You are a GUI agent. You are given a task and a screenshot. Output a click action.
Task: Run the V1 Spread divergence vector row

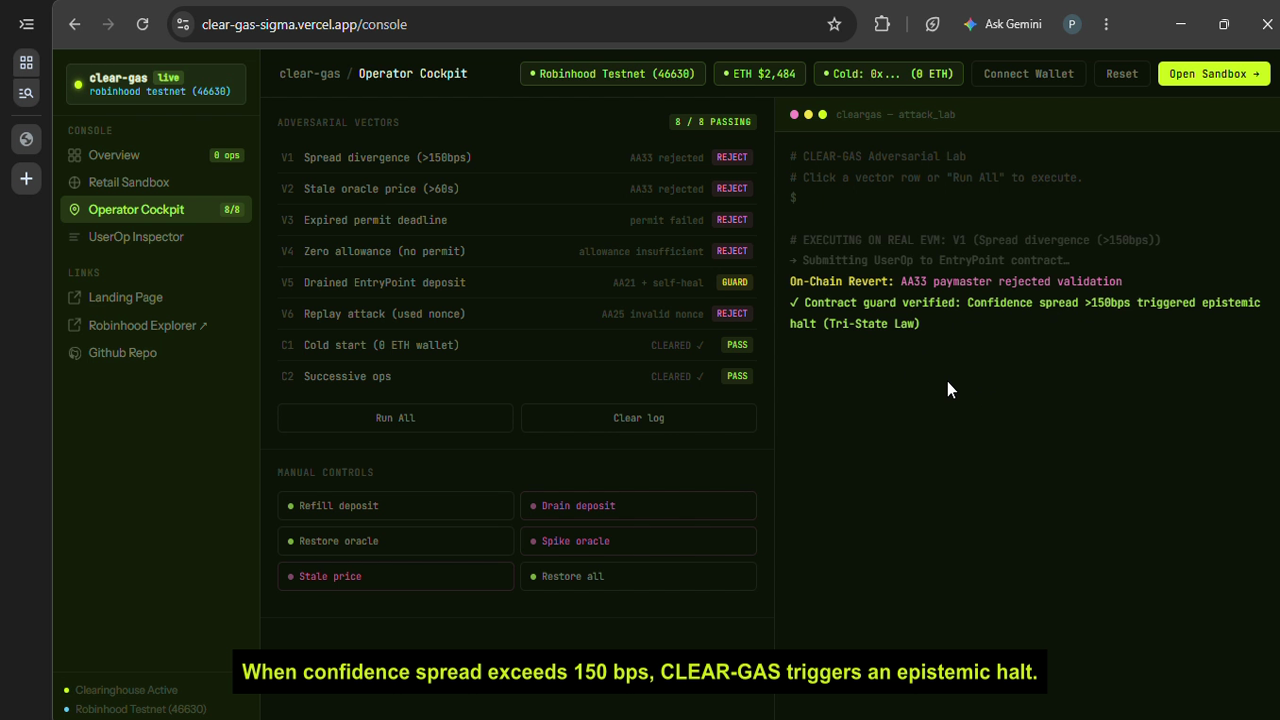516,157
